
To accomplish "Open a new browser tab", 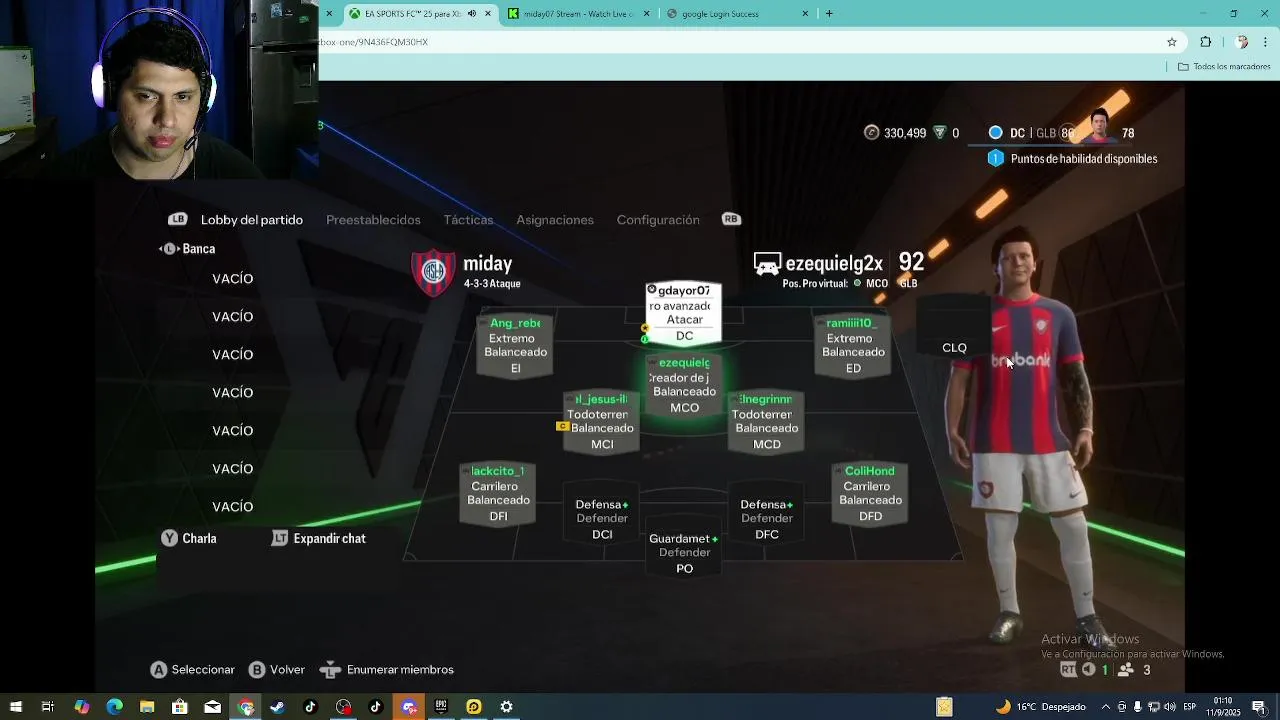I will [829, 14].
